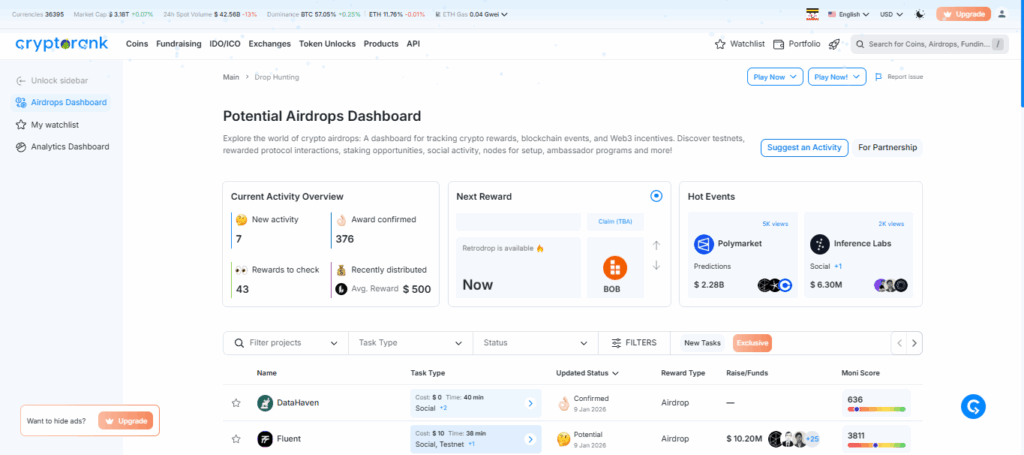Open the CryptoRank logo homepage

tap(62, 44)
